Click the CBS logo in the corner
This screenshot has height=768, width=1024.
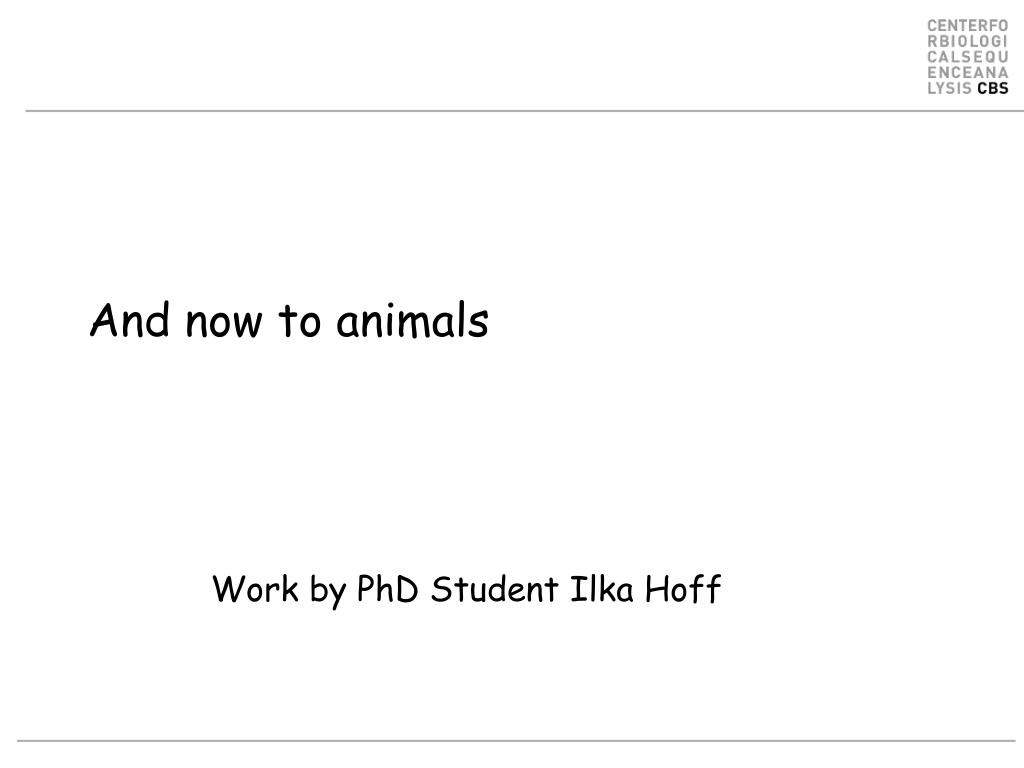pos(968,57)
